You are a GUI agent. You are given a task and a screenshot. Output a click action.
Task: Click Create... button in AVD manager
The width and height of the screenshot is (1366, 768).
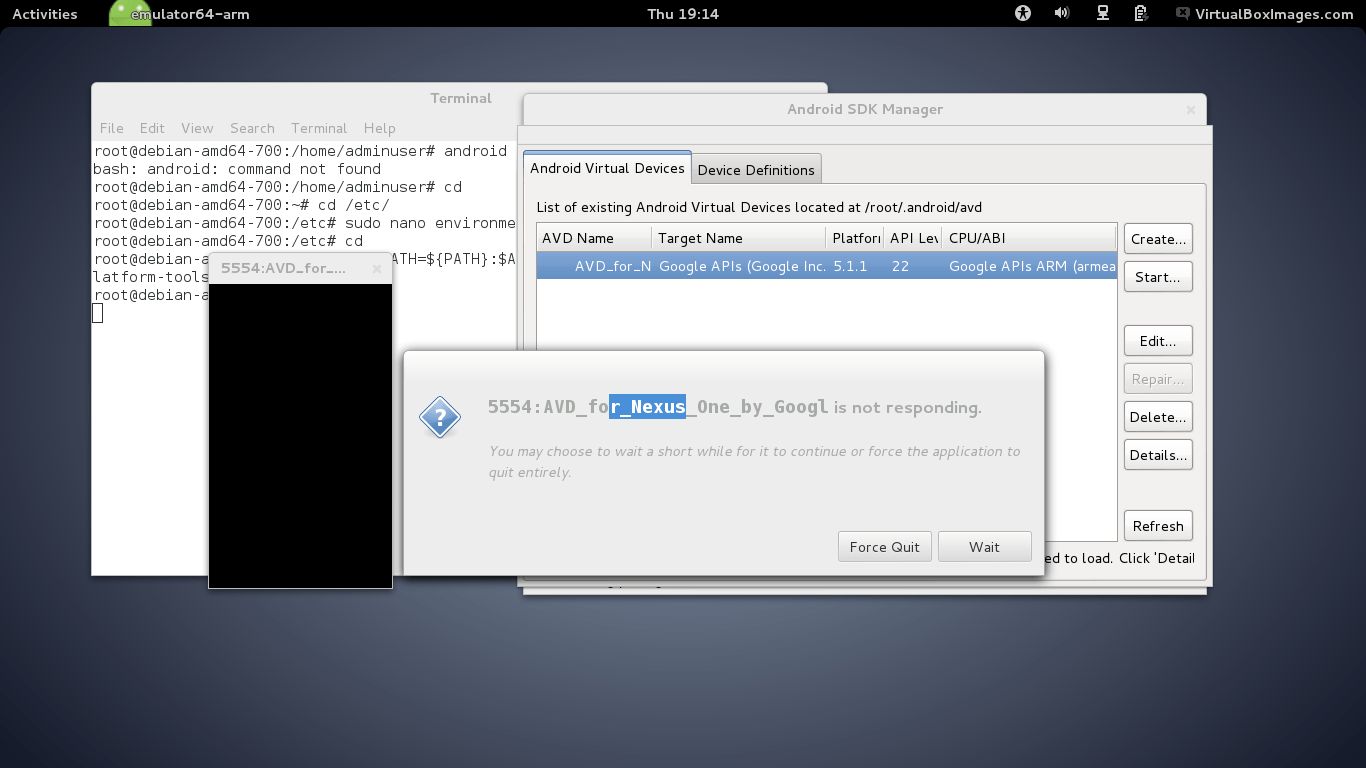coord(1158,239)
